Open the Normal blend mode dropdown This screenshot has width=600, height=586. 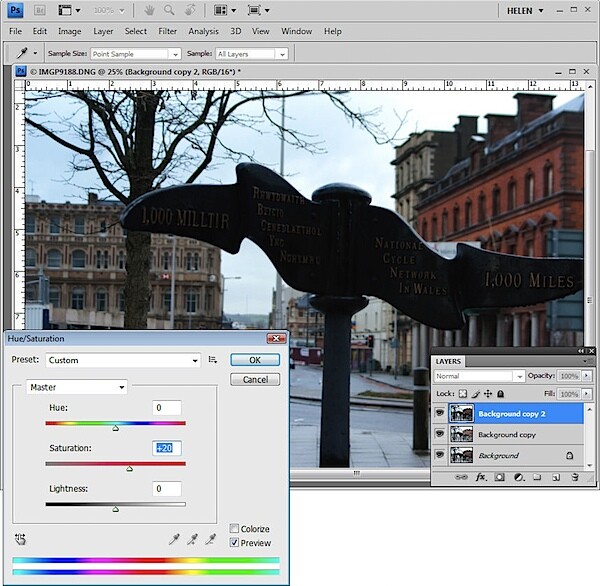[x=479, y=376]
